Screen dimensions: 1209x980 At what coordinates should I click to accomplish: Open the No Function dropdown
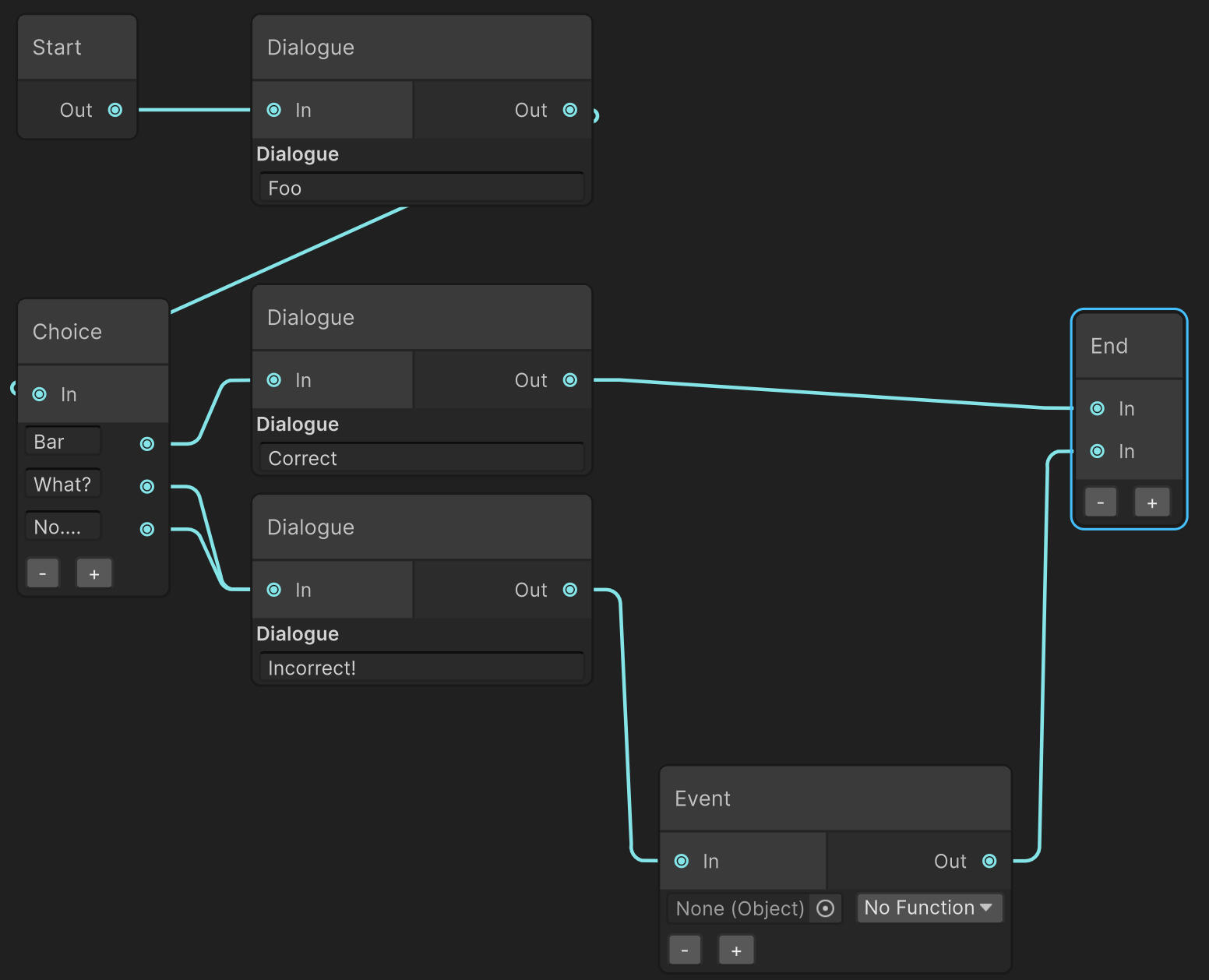click(929, 908)
